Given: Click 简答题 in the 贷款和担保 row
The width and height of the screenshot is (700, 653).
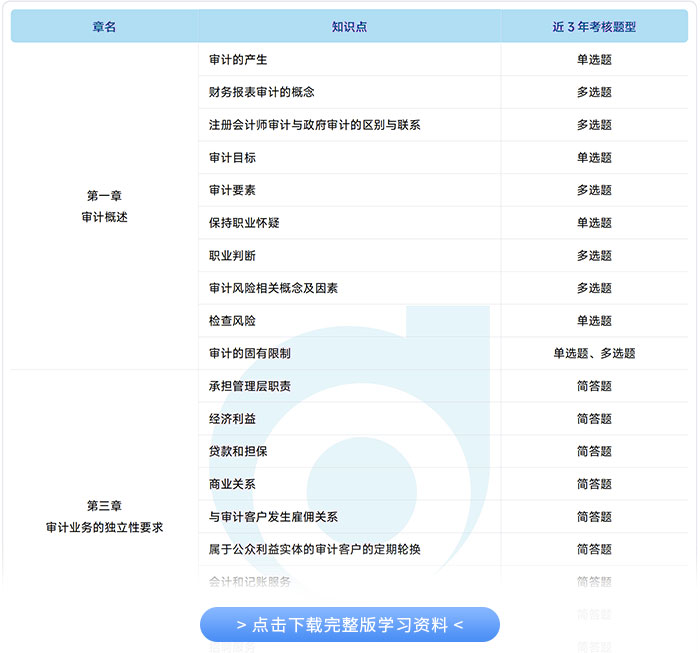Looking at the screenshot, I should click(594, 451).
